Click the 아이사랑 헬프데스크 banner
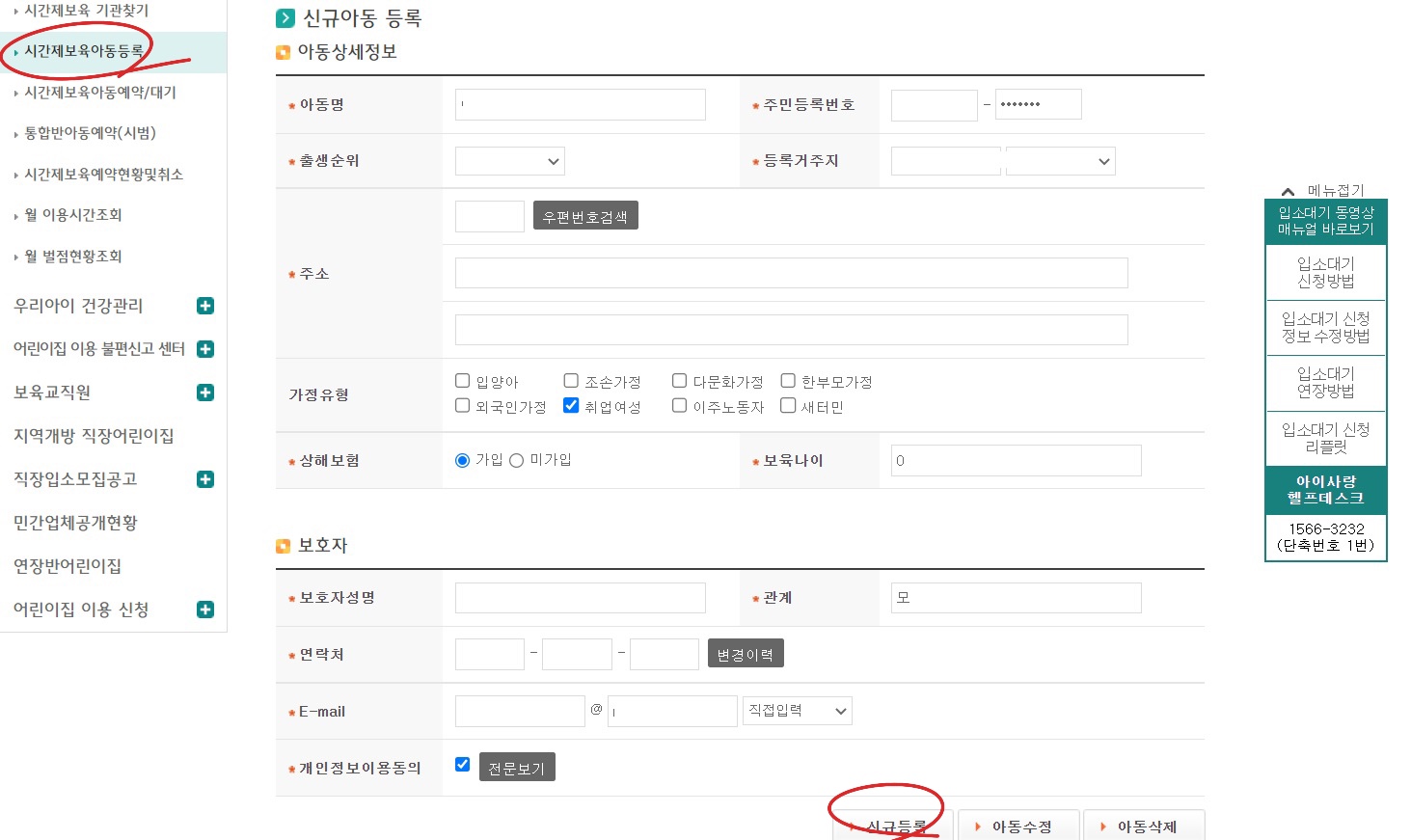The image size is (1411, 840). coord(1325,491)
